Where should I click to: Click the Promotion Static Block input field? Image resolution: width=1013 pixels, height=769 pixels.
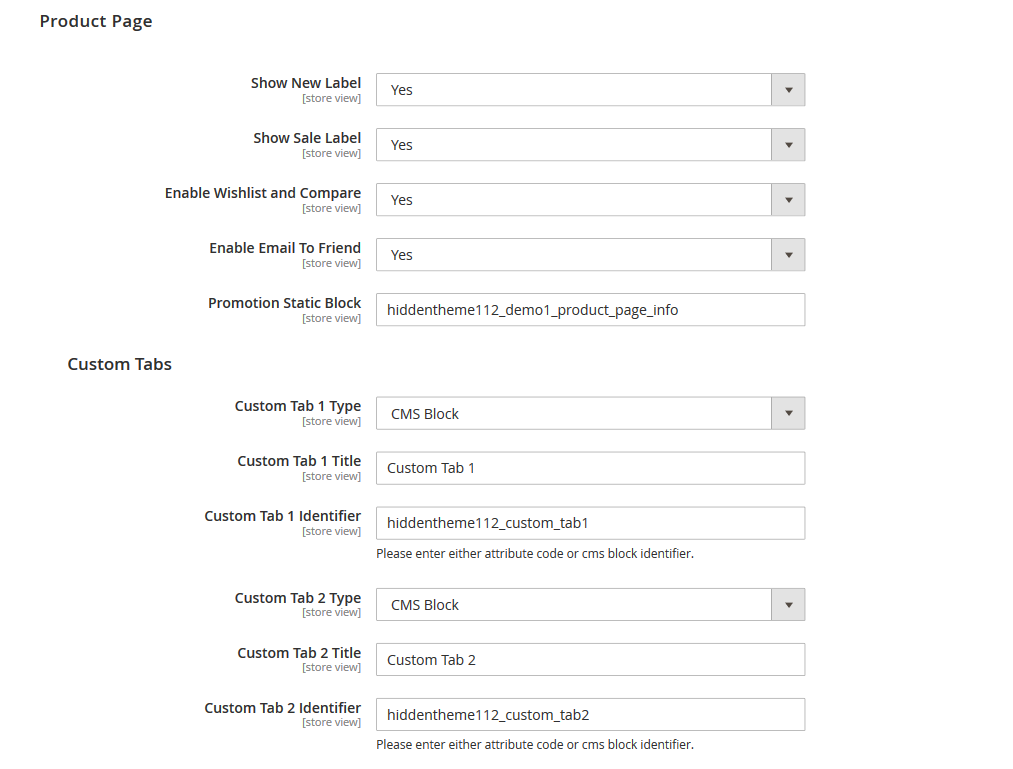(x=590, y=309)
